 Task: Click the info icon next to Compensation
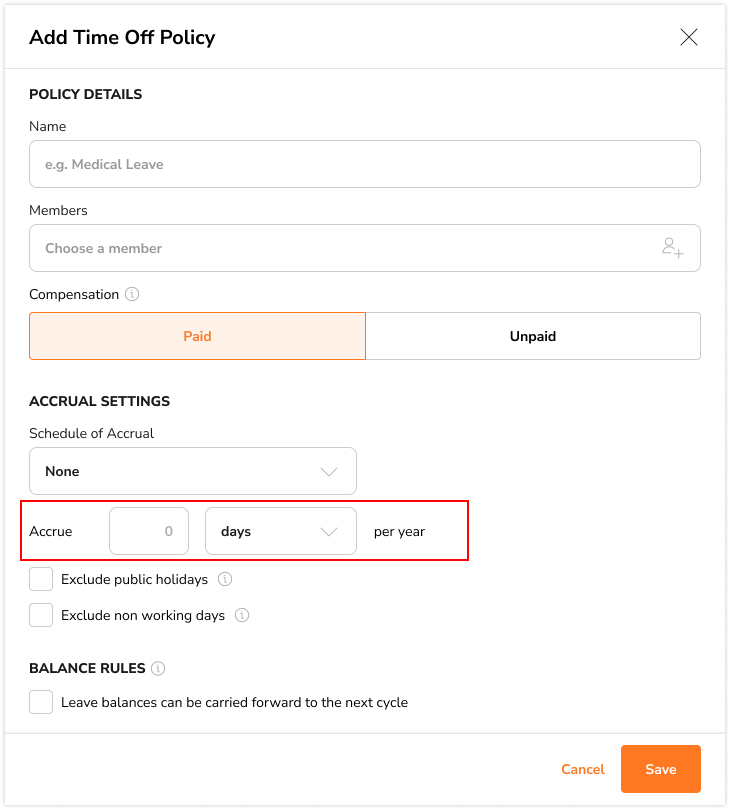point(132,295)
